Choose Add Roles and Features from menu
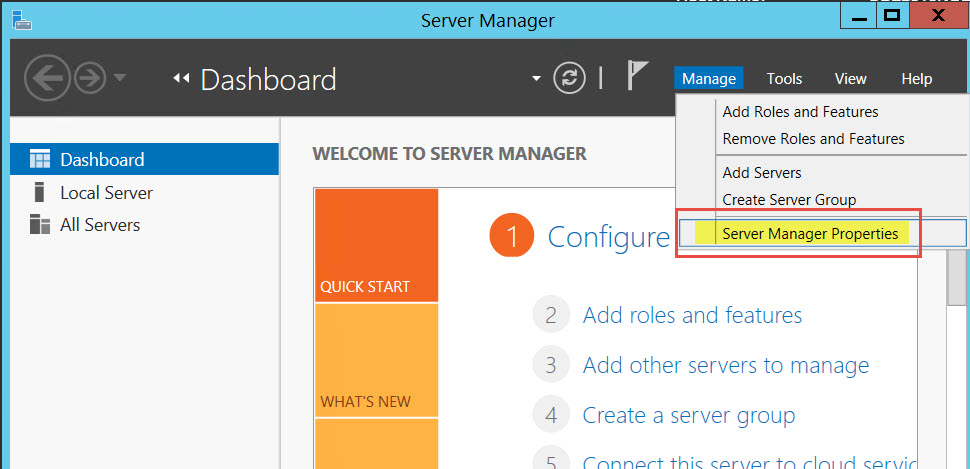Screen dimensions: 970x469 (800, 112)
